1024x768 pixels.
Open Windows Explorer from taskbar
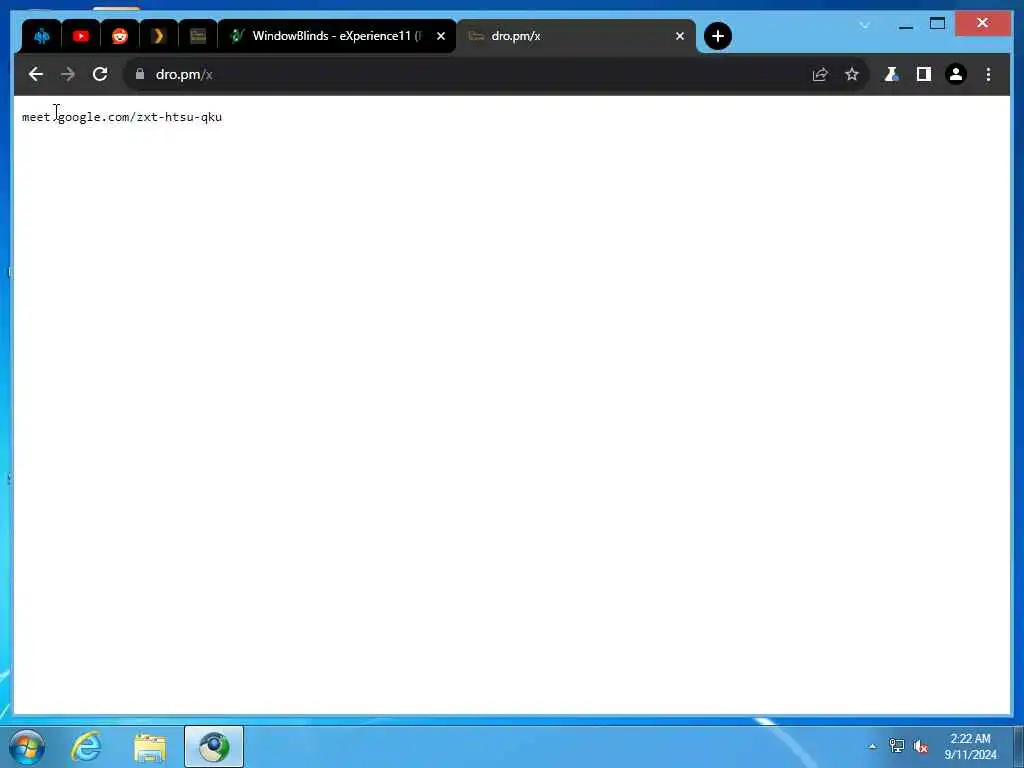(x=150, y=747)
